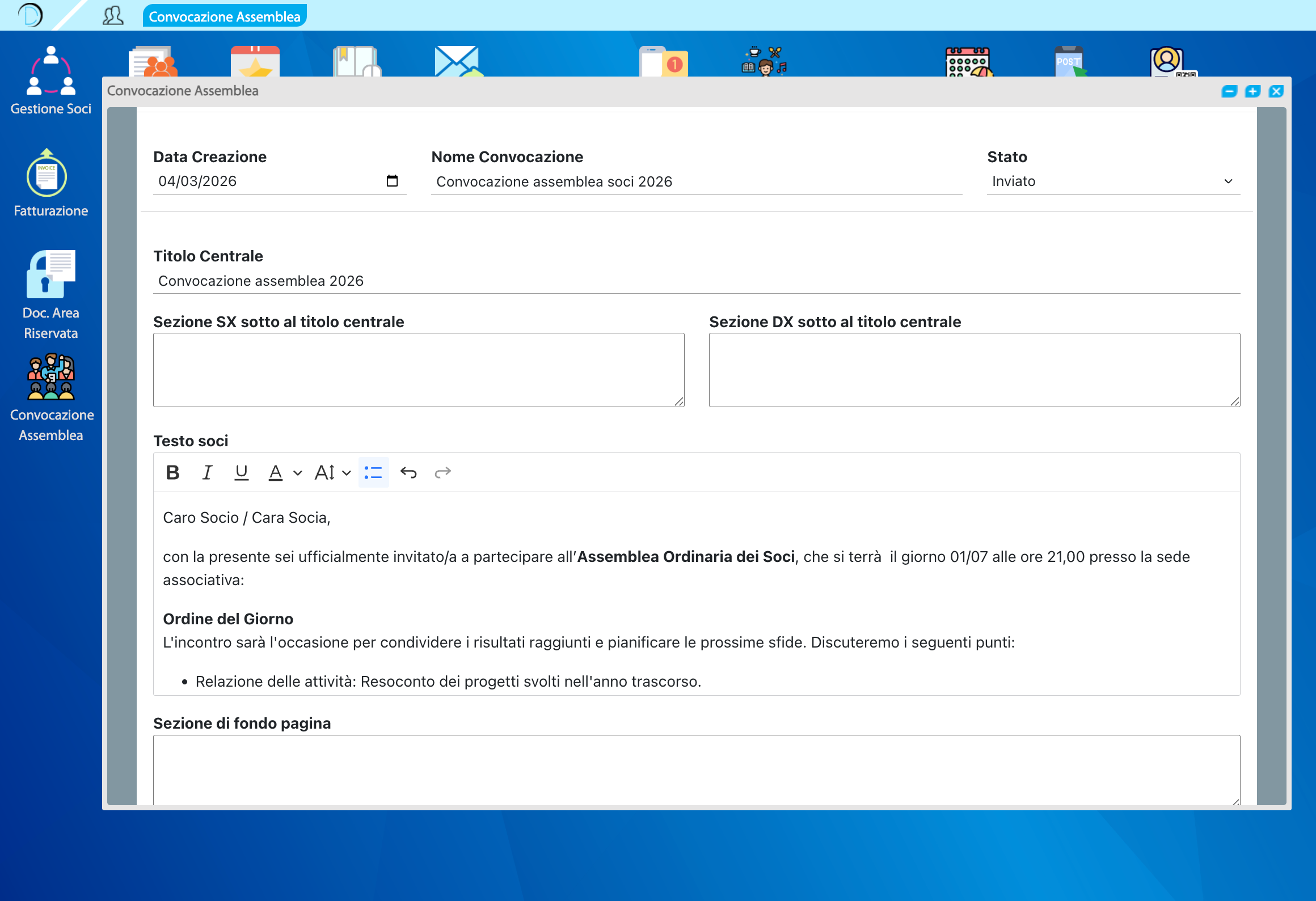
Task: Open the POST phone desktop icon
Action: (x=1071, y=61)
